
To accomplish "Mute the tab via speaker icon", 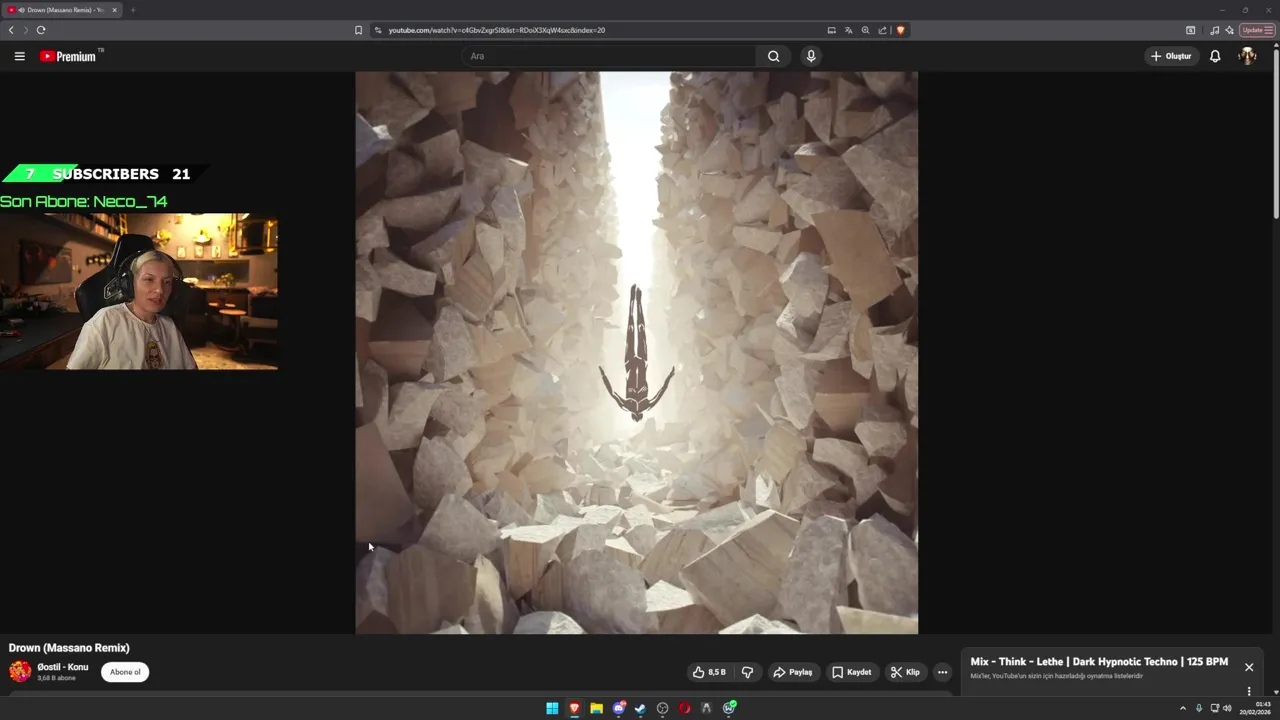I will (x=21, y=10).
